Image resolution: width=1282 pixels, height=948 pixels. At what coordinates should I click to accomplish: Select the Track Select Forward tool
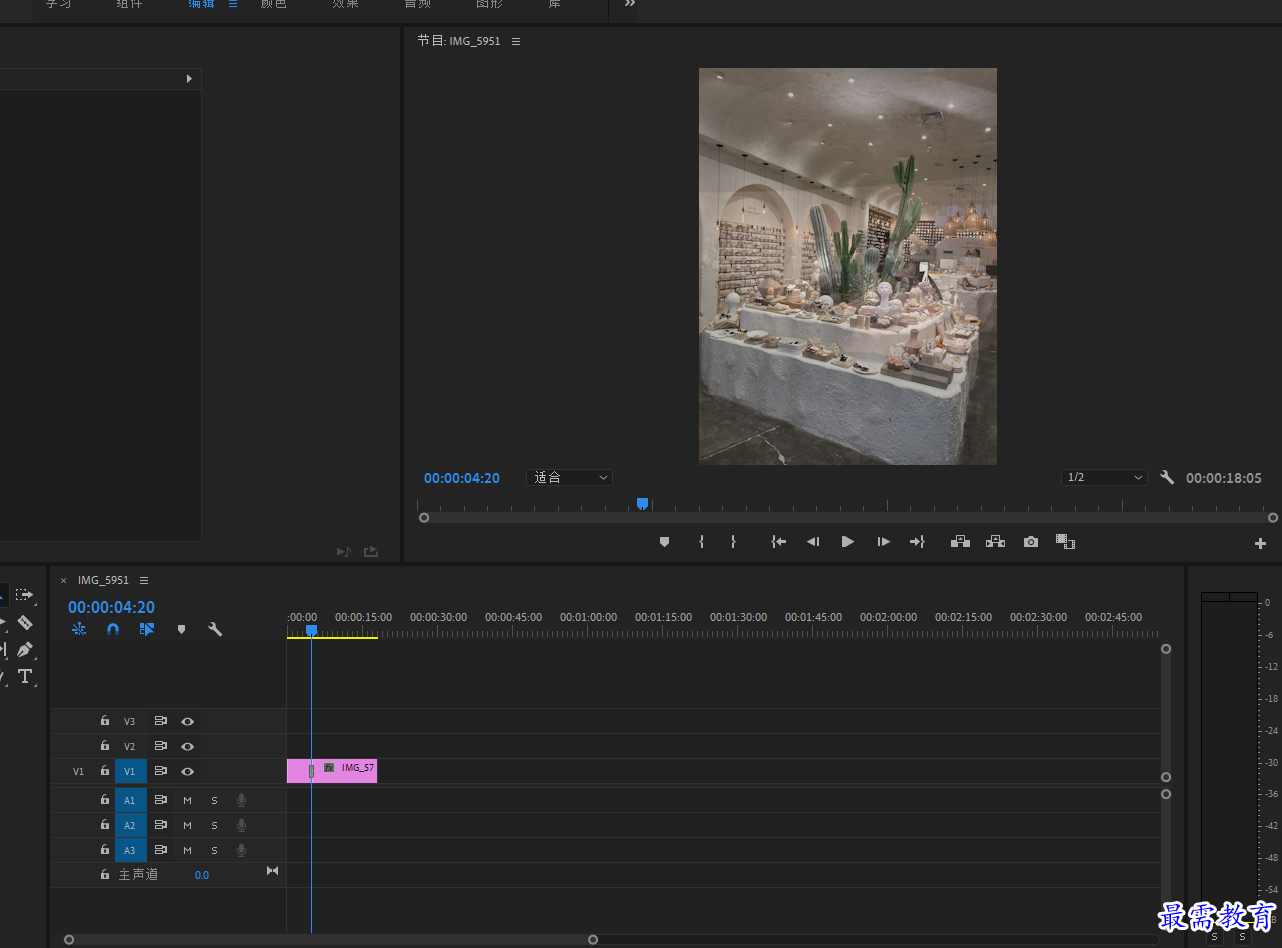coord(25,595)
